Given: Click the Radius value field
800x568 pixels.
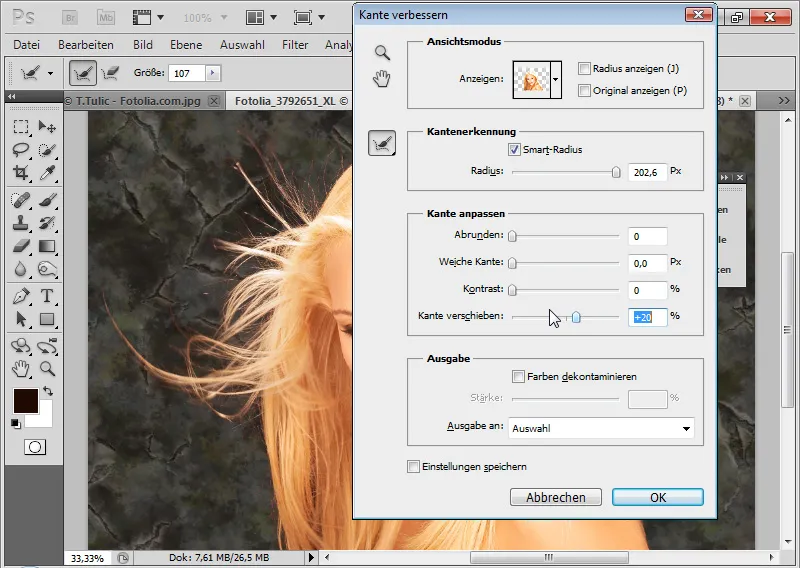Looking at the screenshot, I should click(647, 172).
